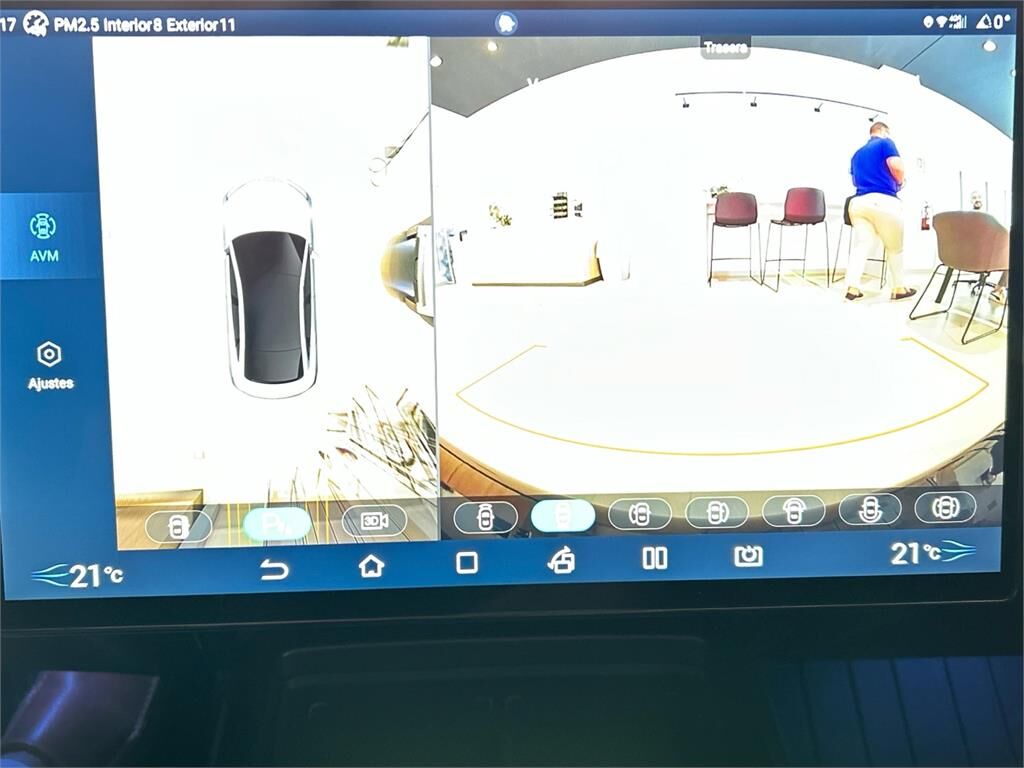Open split-screen view icon in navigation bar
The height and width of the screenshot is (768, 1024).
coord(655,558)
